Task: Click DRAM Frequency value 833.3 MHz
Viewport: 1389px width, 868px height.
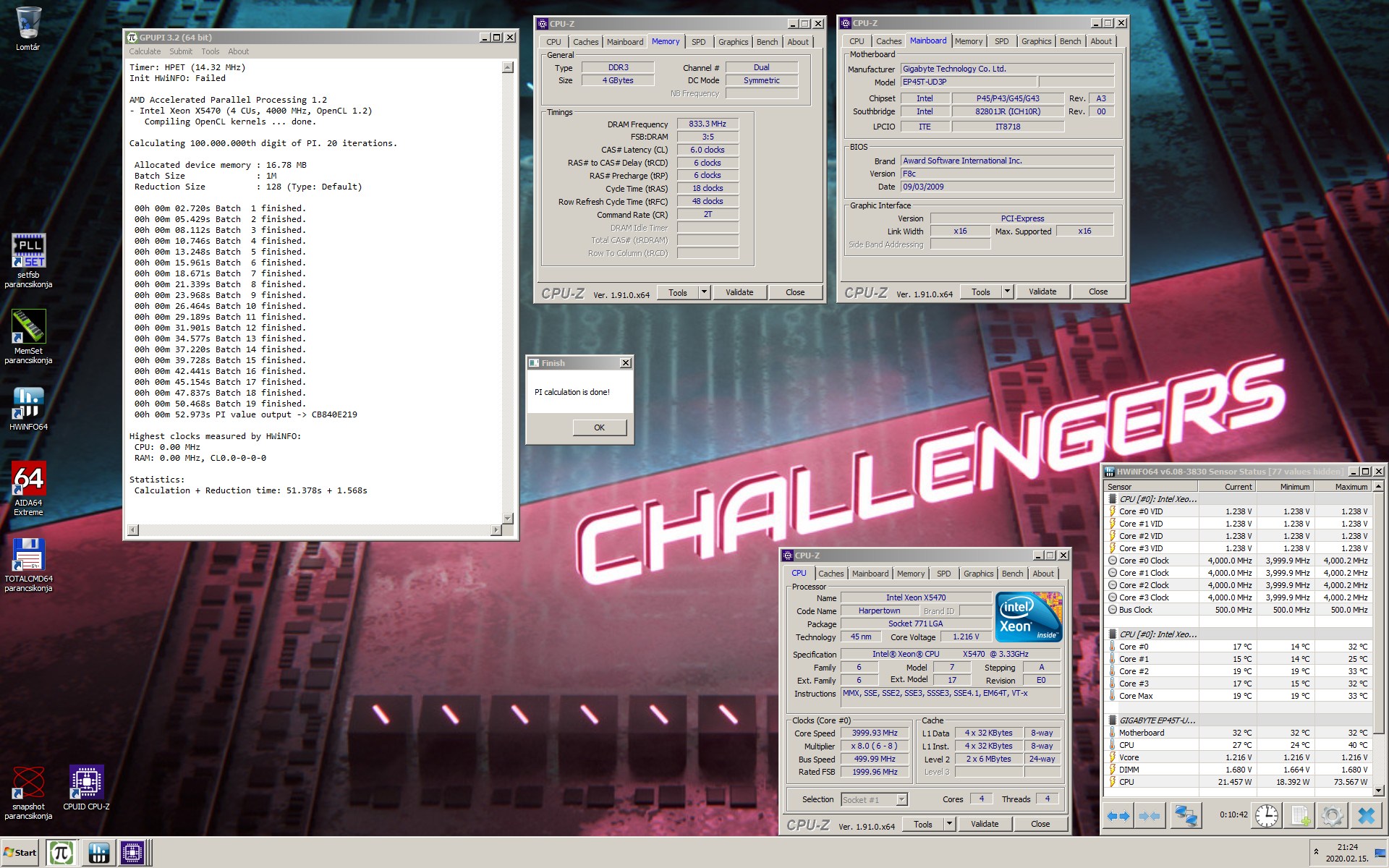Action: point(708,124)
